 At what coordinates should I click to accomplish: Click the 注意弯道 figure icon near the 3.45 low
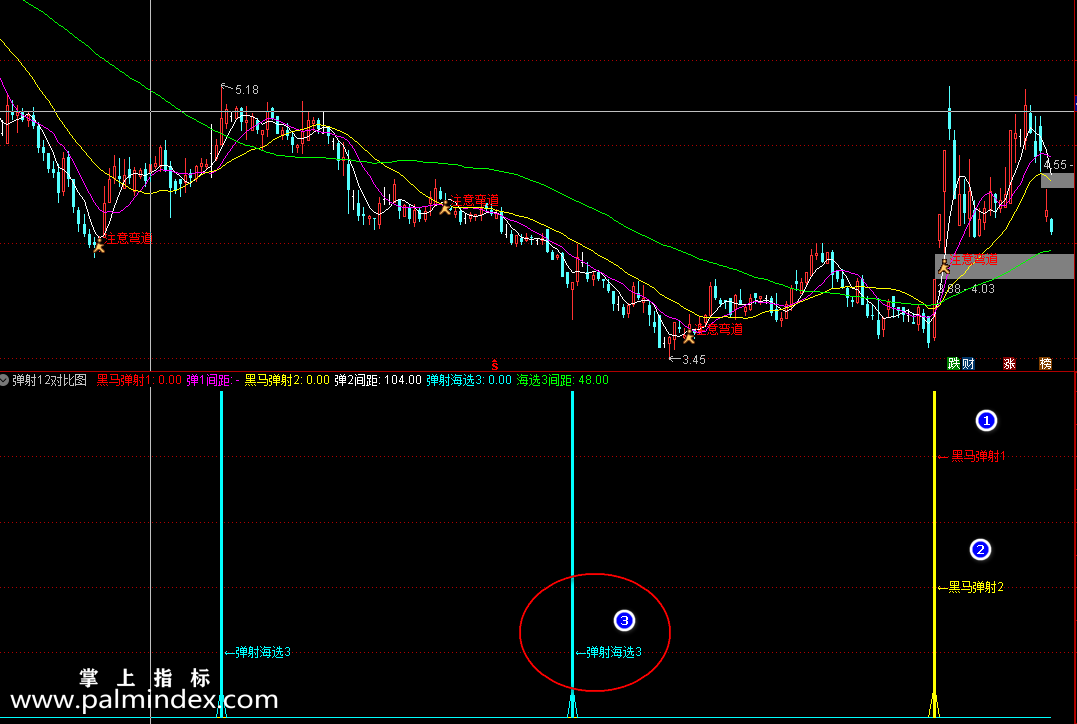click(688, 335)
